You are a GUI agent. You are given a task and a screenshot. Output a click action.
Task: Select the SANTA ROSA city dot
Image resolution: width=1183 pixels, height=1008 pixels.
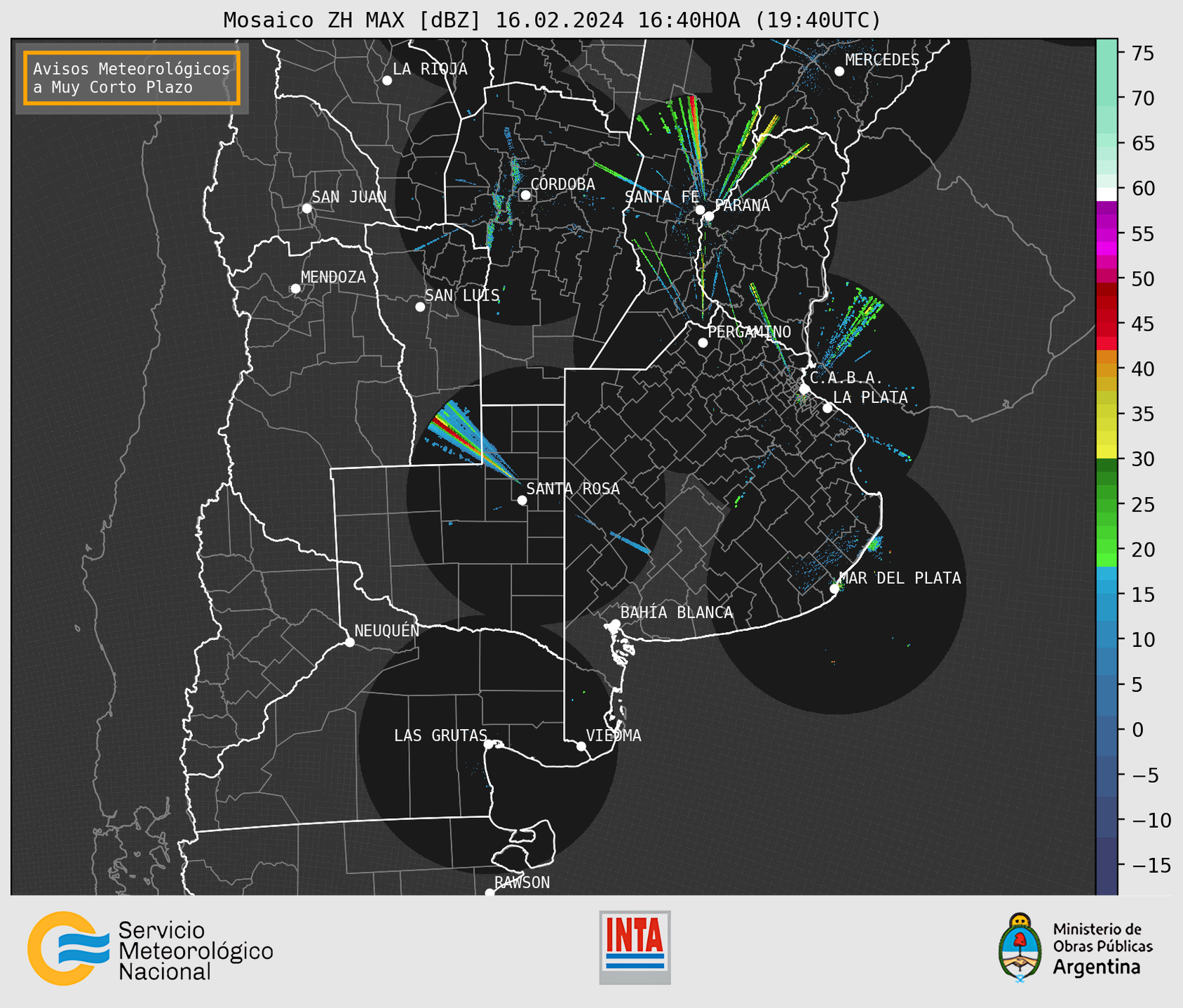click(522, 500)
